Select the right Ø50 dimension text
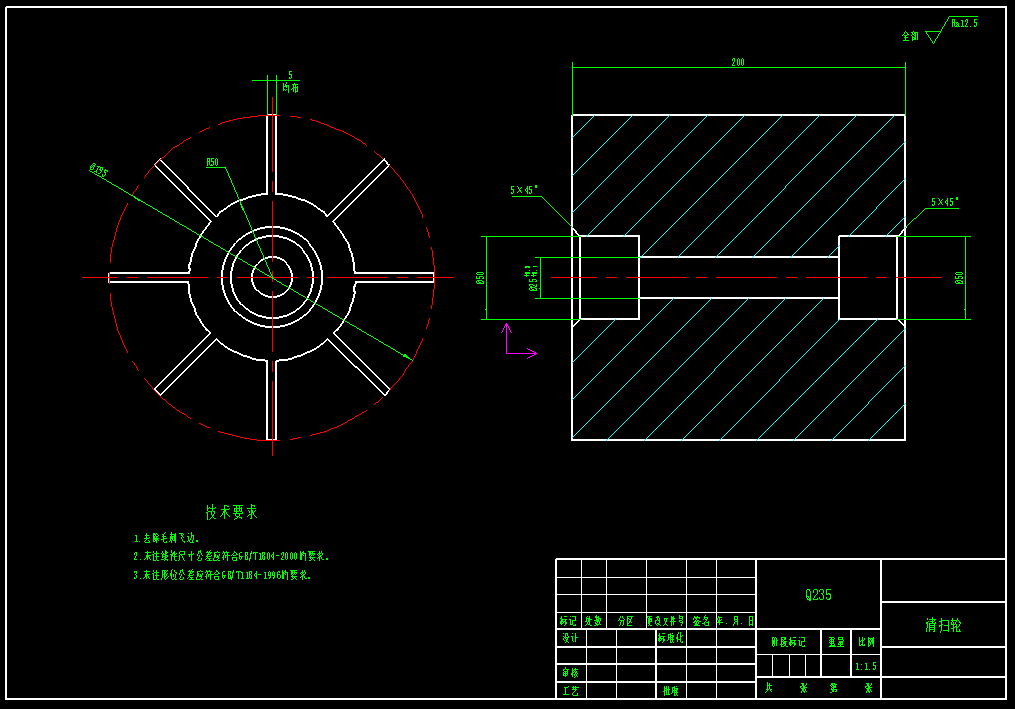Image resolution: width=1015 pixels, height=709 pixels. [x=959, y=278]
